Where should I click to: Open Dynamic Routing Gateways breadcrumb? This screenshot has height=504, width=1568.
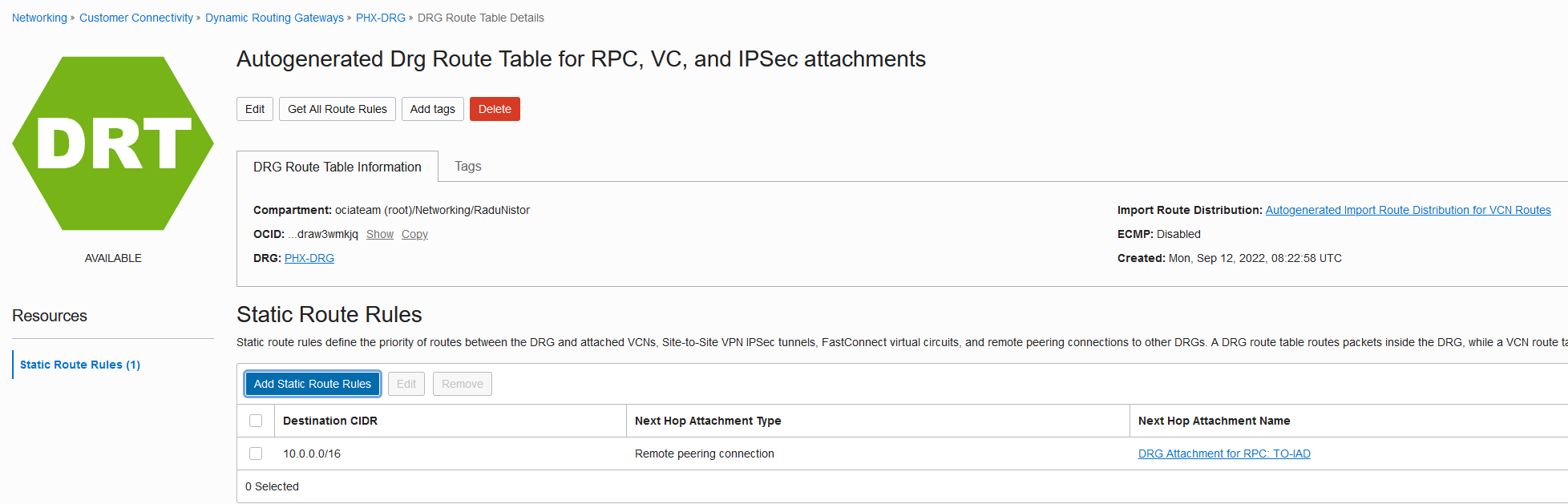(274, 18)
